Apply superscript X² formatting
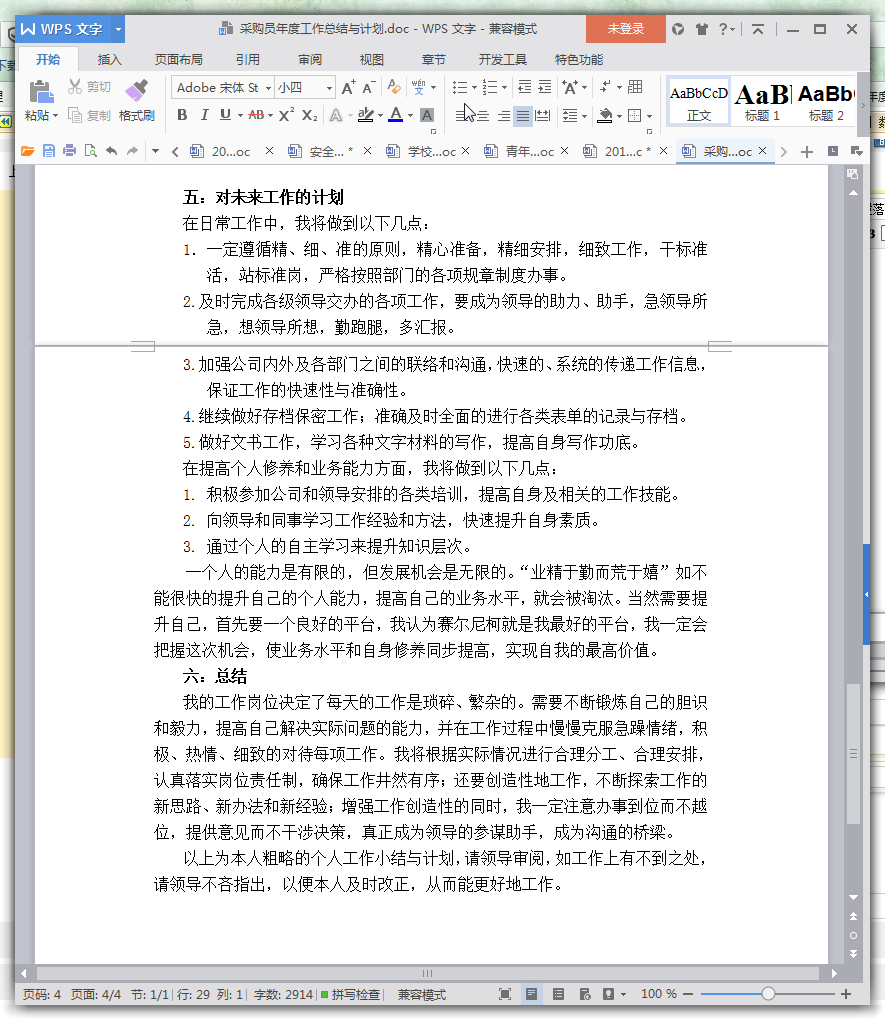Image resolution: width=885 pixels, height=1020 pixels. point(286,115)
